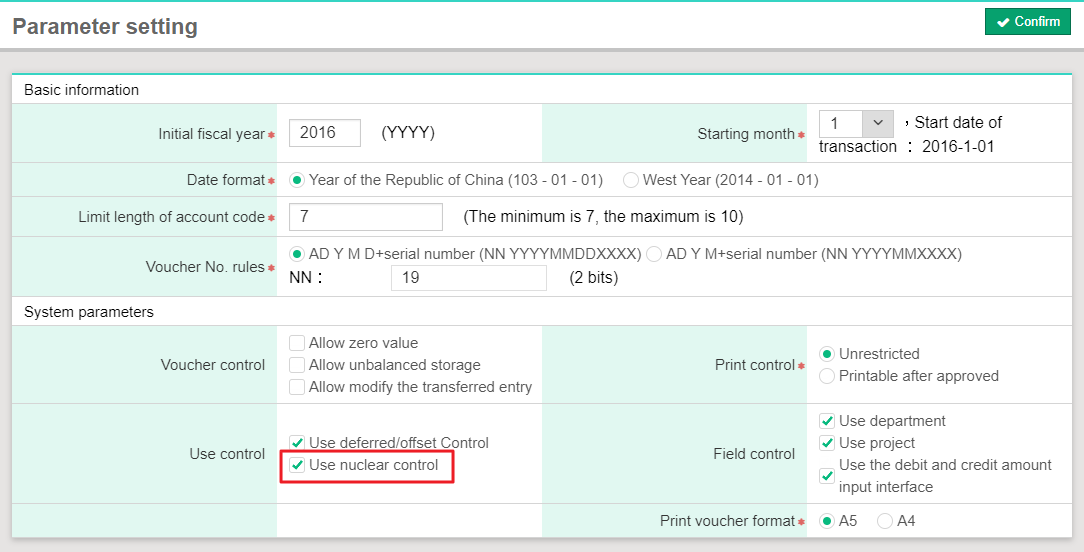
Task: Select AD Y M+serial number rule
Action: point(654,254)
